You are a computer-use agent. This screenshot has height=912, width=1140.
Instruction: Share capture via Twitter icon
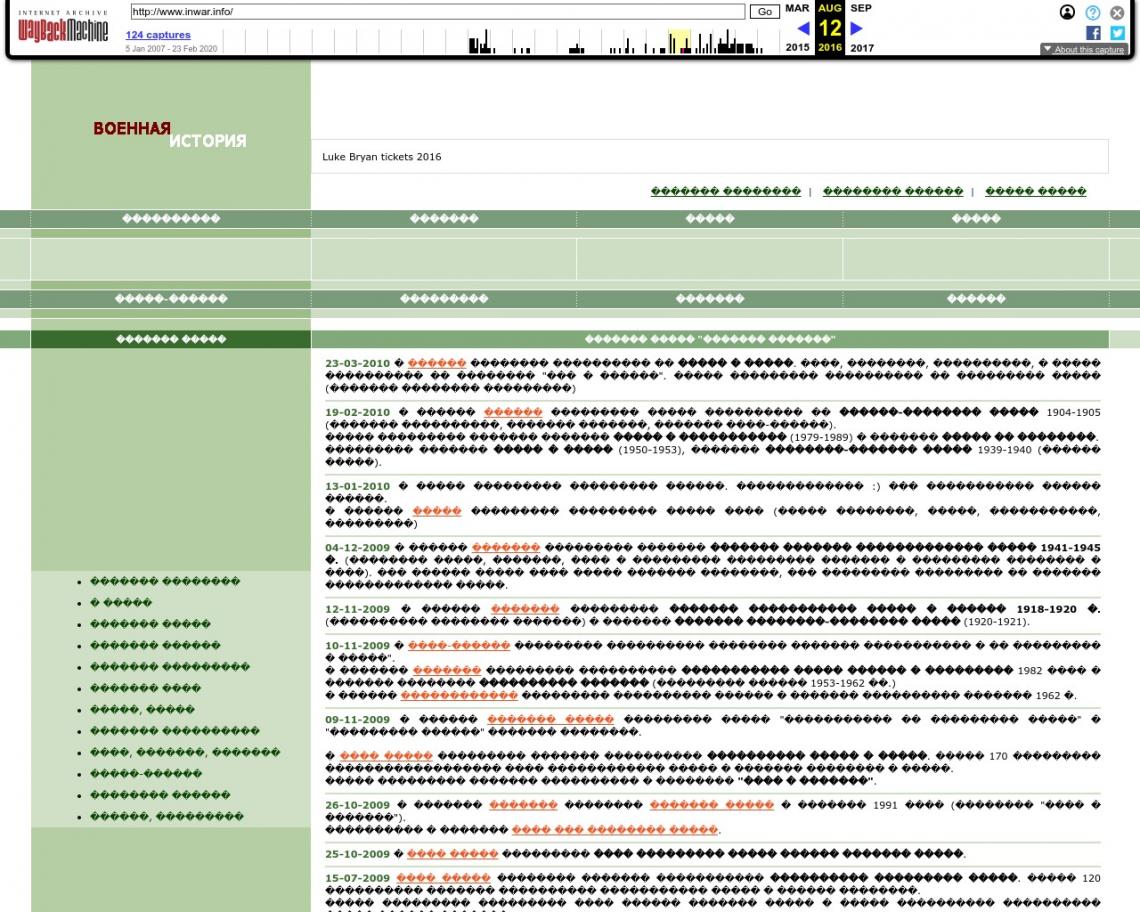1117,33
